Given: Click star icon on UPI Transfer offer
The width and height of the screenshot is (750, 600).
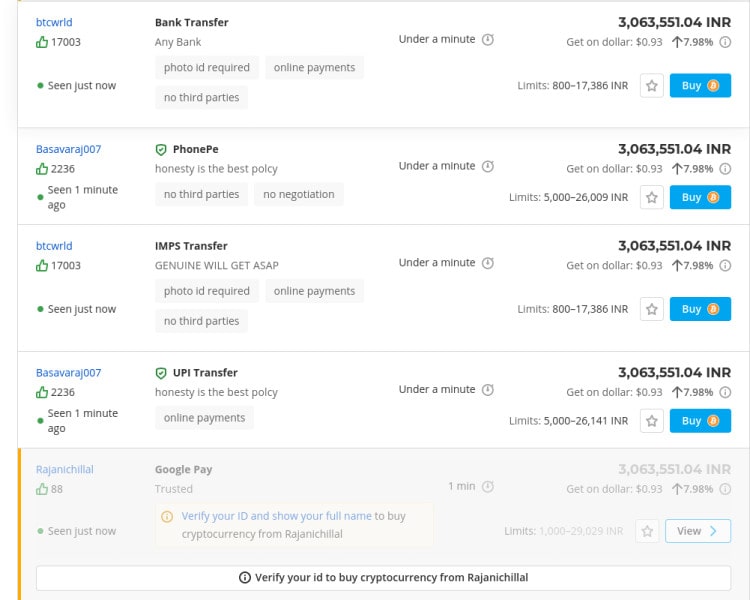Looking at the screenshot, I should pyautogui.click(x=652, y=421).
